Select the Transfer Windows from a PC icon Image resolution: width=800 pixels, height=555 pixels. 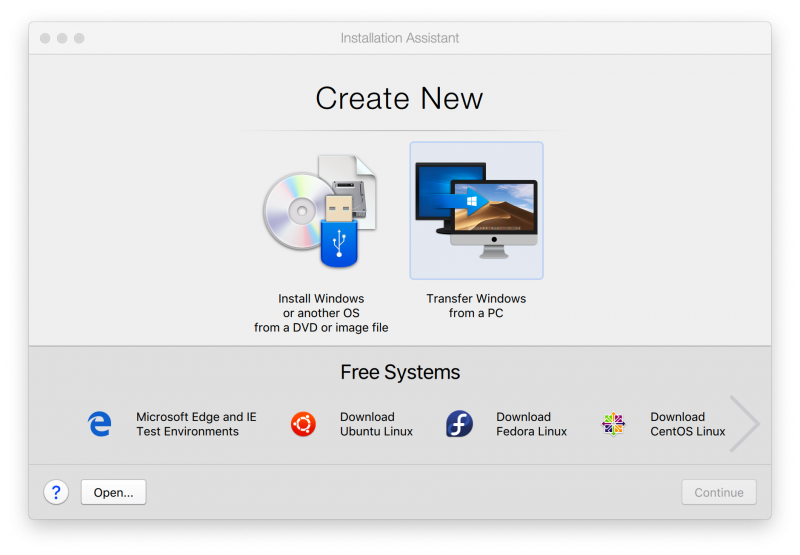click(476, 210)
